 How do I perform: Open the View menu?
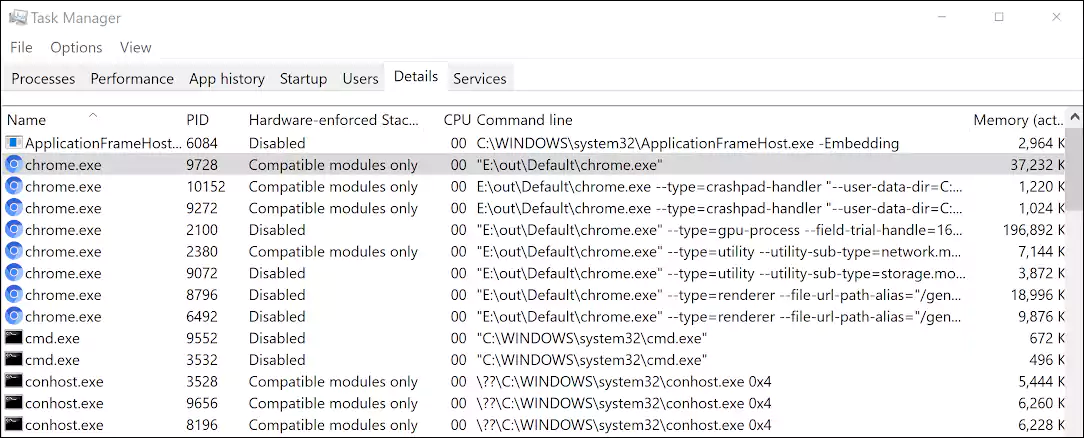(x=136, y=47)
